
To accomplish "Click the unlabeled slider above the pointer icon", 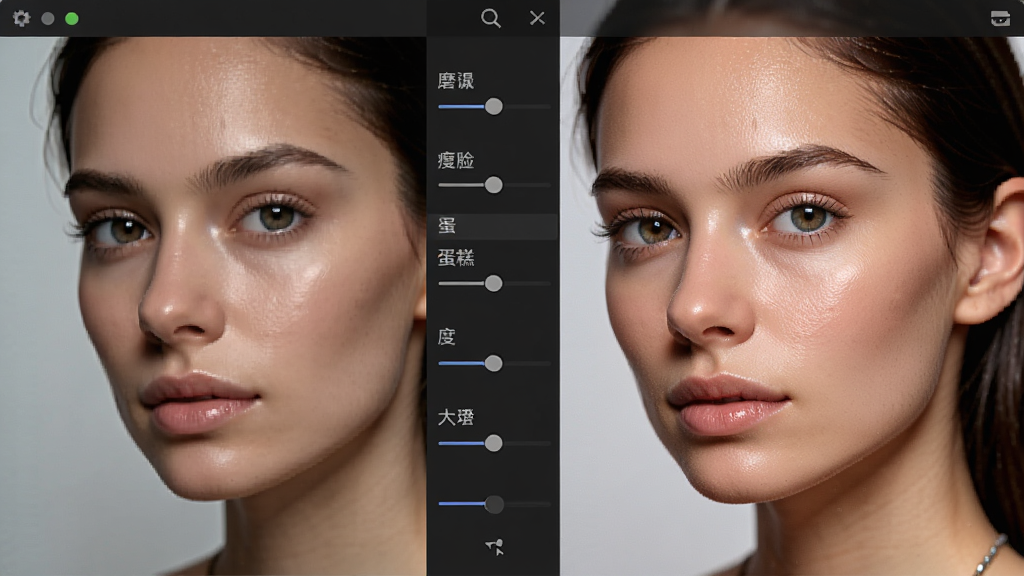I will coord(494,504).
